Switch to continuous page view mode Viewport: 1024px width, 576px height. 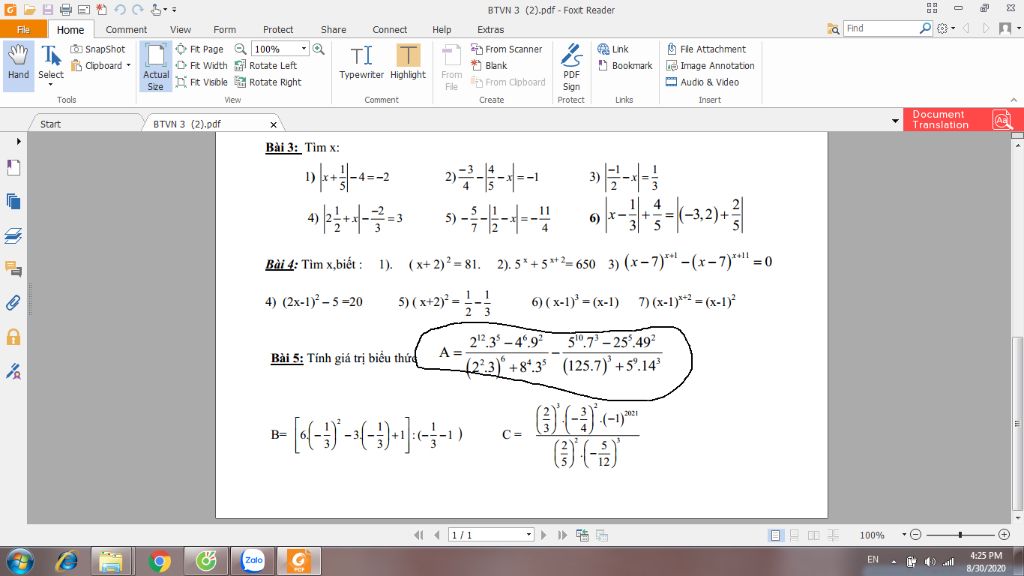click(x=794, y=535)
